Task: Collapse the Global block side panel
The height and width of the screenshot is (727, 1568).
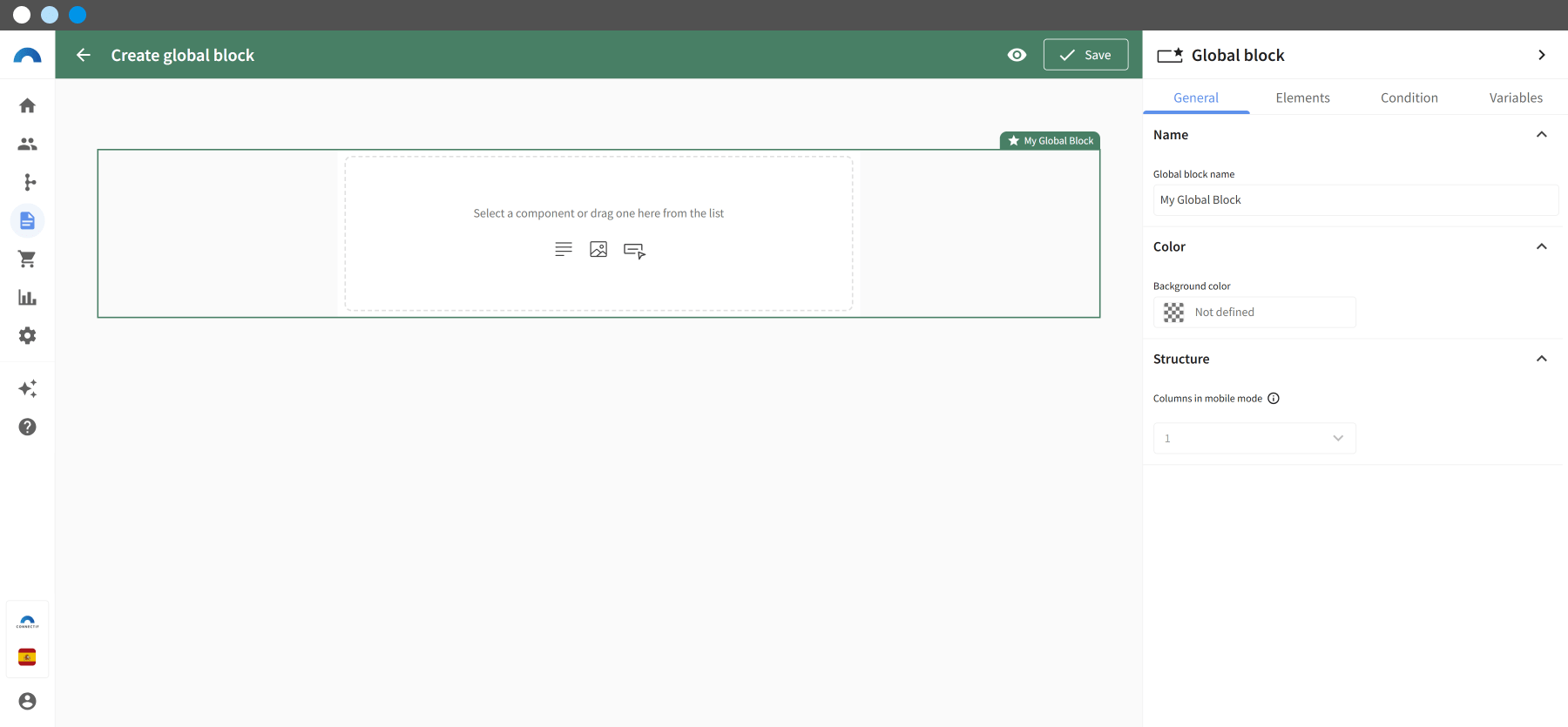Action: [1542, 55]
